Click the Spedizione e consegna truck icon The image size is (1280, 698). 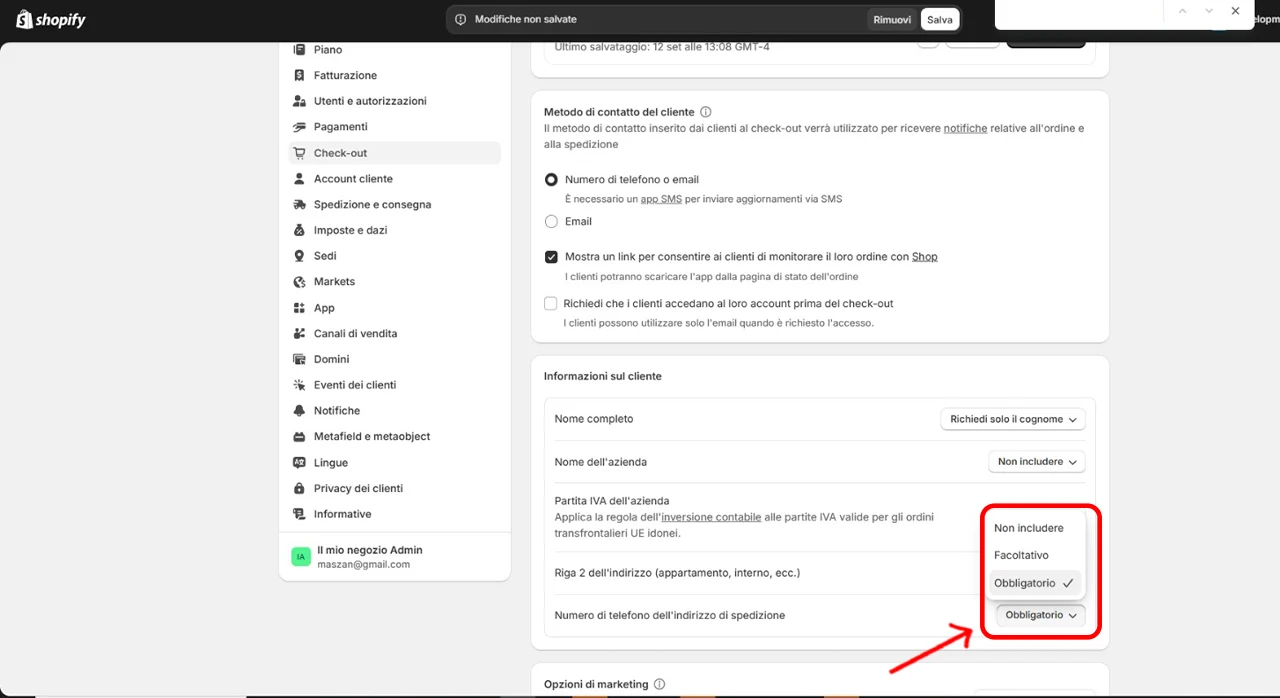[x=299, y=205]
